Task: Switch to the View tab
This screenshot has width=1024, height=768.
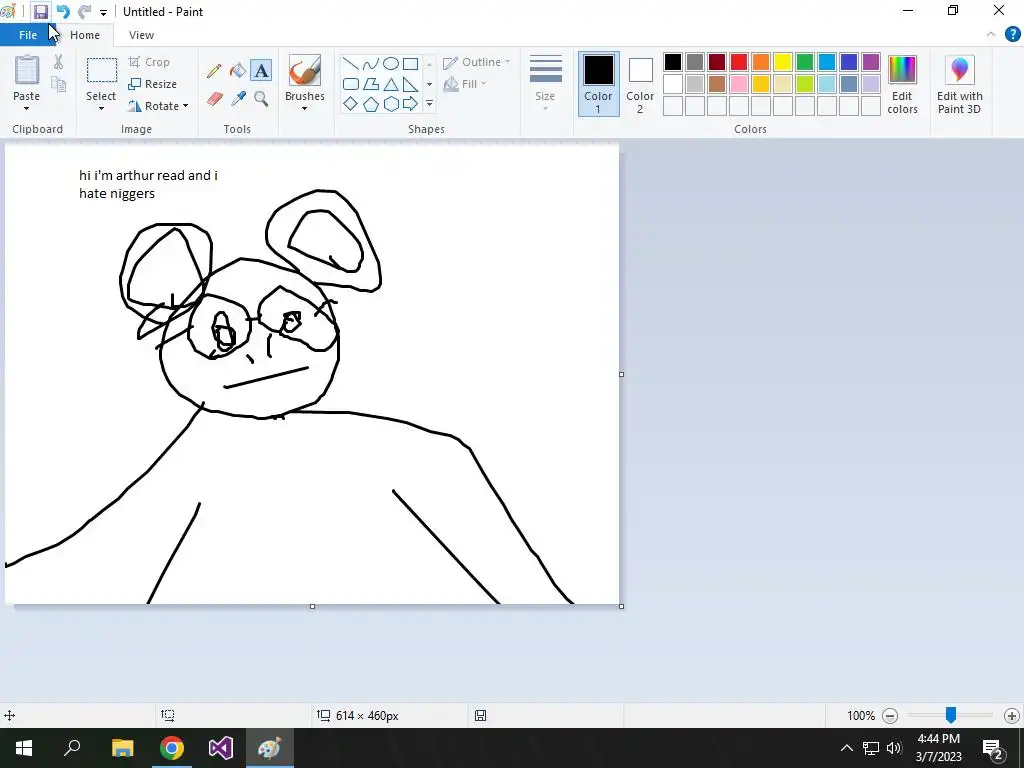Action: point(141,35)
